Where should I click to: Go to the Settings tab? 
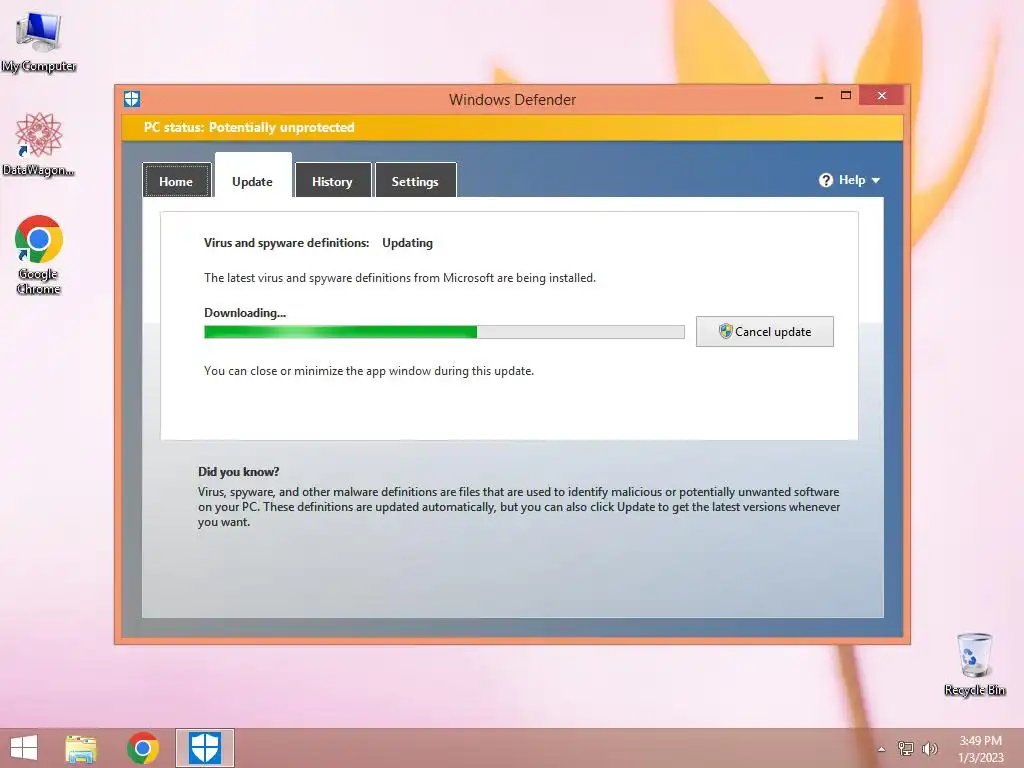point(415,181)
